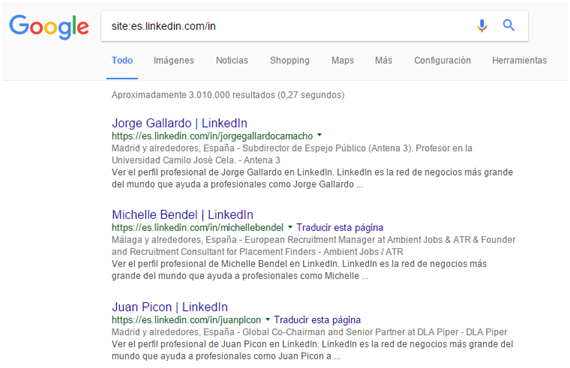
Task: Focus the search box containing site:es.linkedin.com/in
Action: click(x=314, y=26)
